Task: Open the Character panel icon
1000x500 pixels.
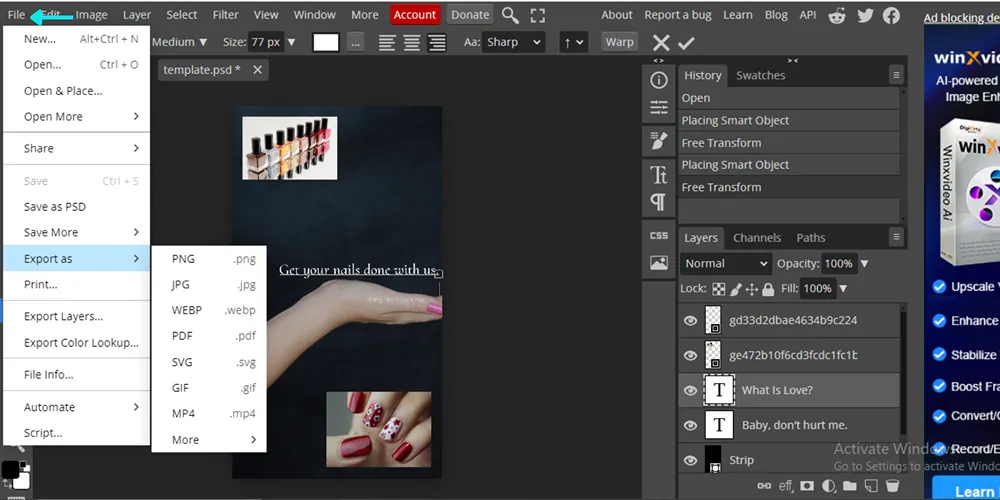Action: pos(659,175)
